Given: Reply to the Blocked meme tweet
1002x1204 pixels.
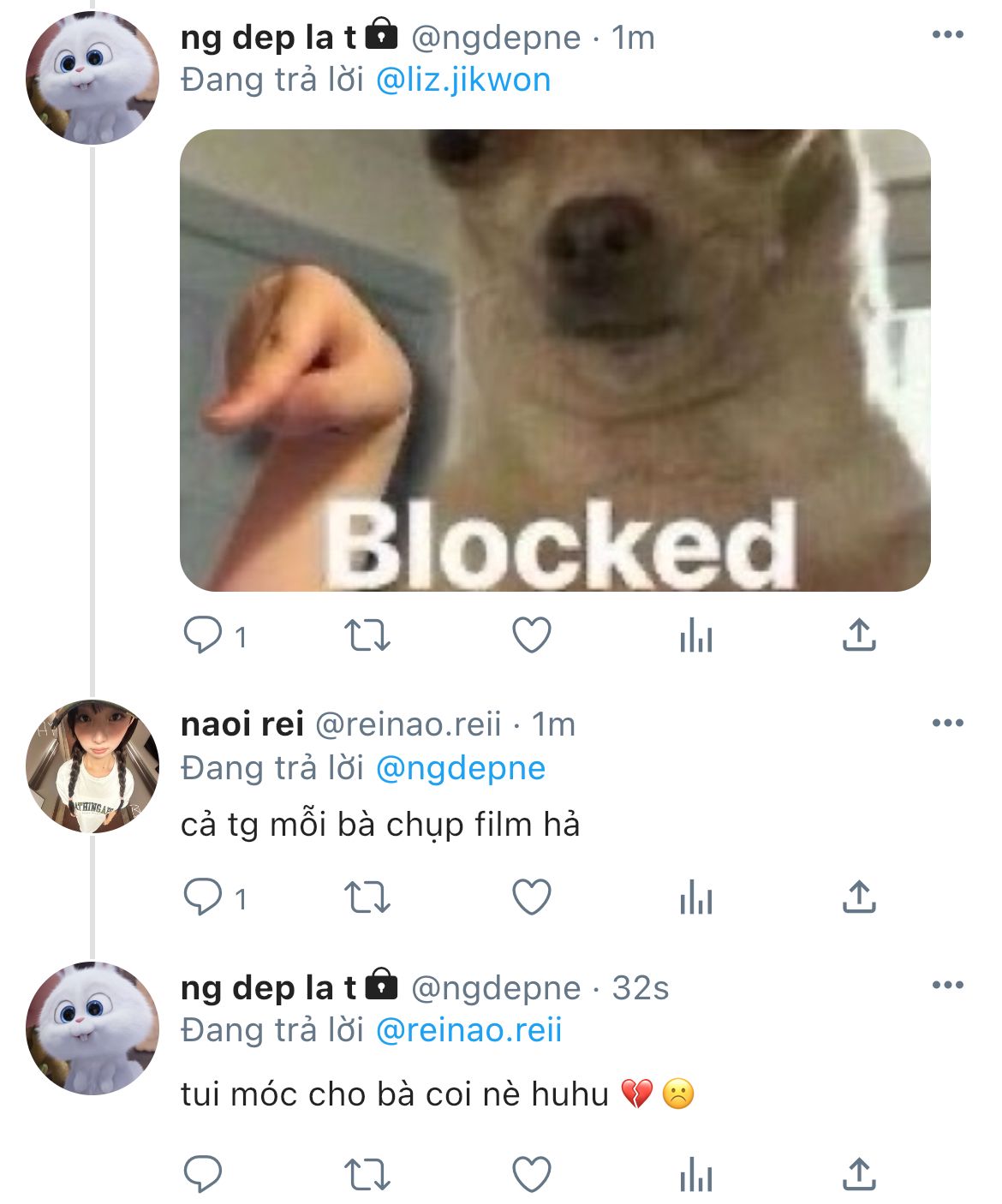Looking at the screenshot, I should coord(203,636).
